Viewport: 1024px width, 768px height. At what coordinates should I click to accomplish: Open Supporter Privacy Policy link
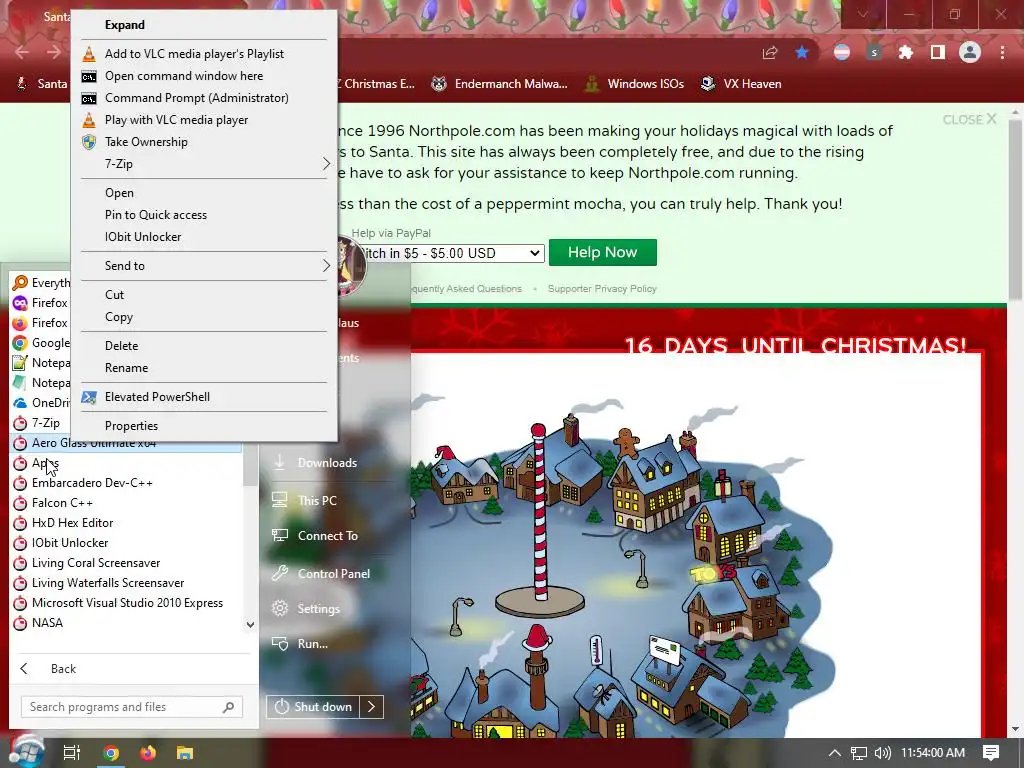click(x=601, y=289)
